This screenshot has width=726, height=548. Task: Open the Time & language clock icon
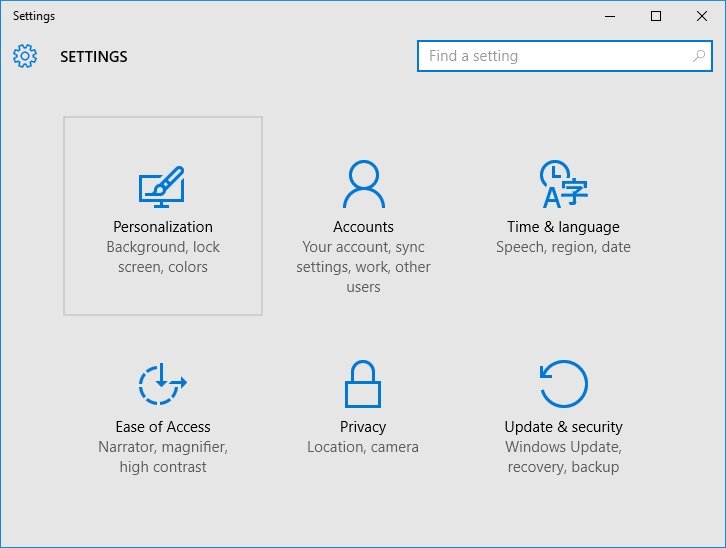[x=563, y=184]
